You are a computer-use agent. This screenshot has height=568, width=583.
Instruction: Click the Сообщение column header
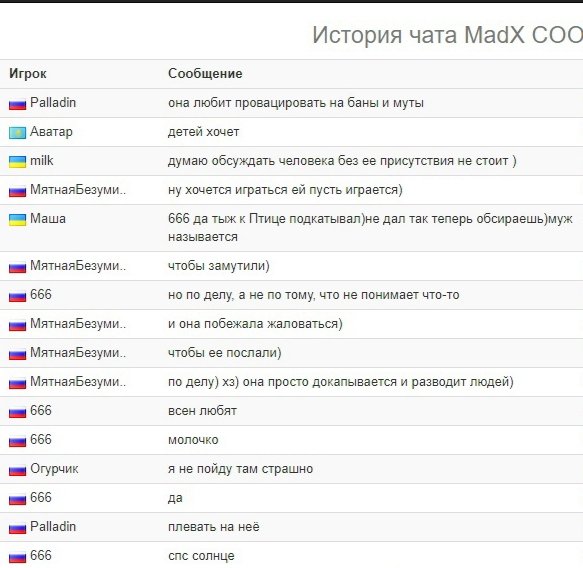coord(205,74)
